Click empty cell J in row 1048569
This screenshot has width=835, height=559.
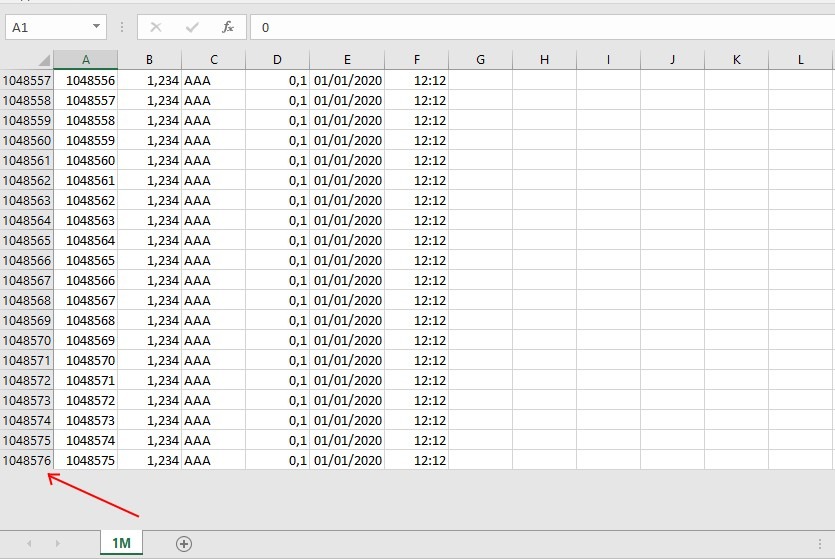pyautogui.click(x=673, y=320)
